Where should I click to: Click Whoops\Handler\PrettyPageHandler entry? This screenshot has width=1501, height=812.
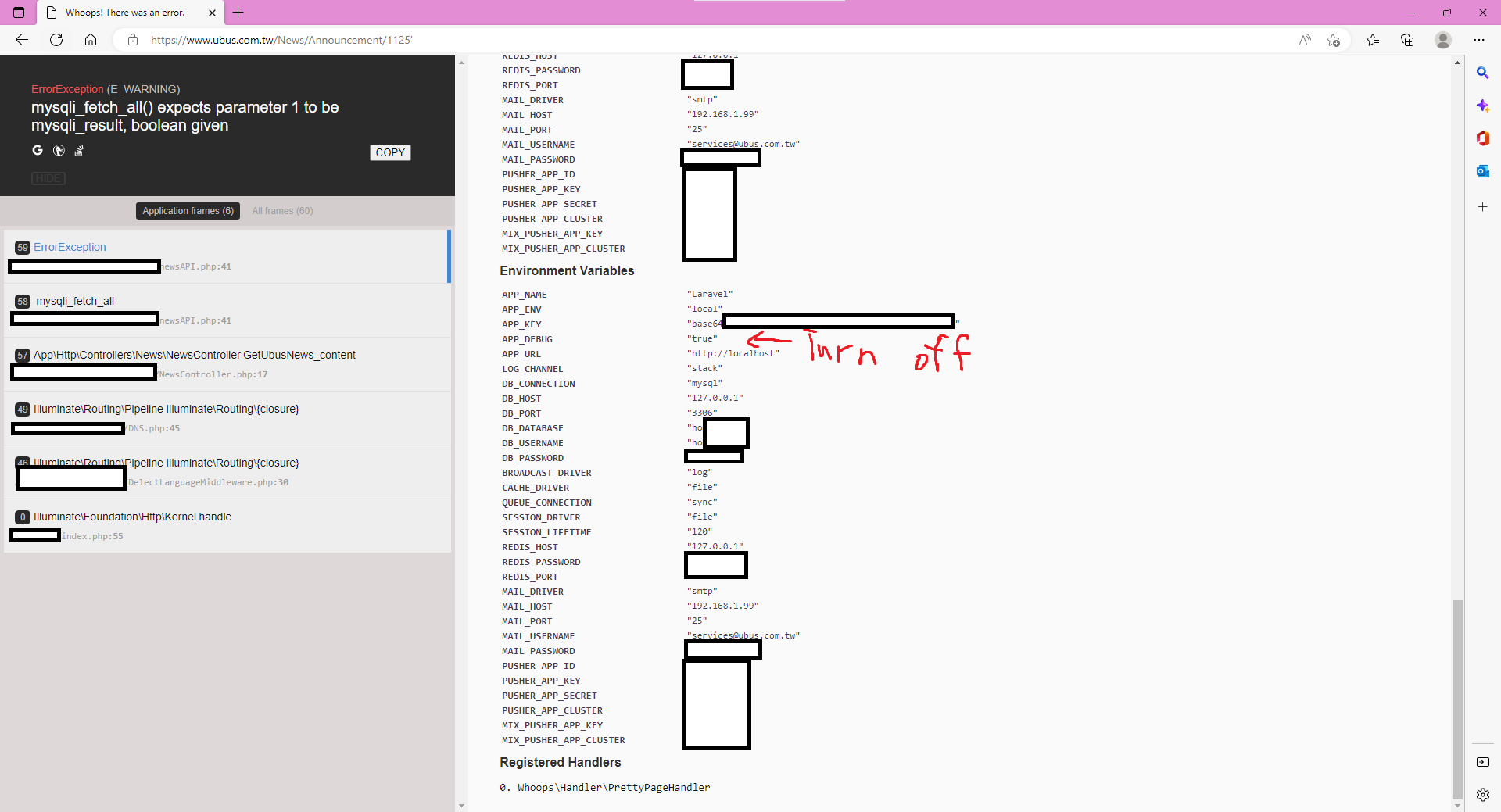(x=614, y=787)
